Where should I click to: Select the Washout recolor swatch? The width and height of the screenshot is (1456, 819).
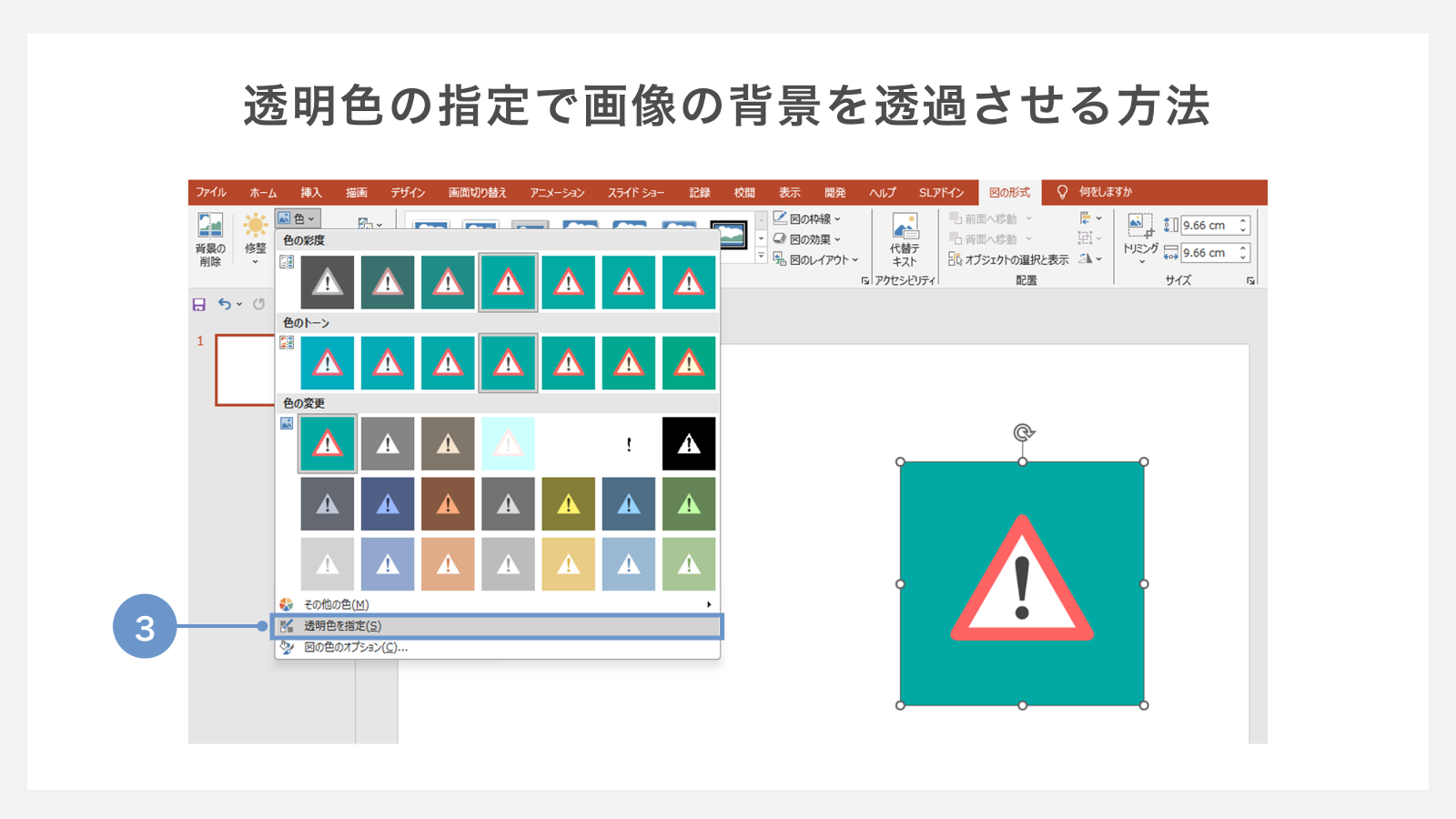tap(508, 444)
